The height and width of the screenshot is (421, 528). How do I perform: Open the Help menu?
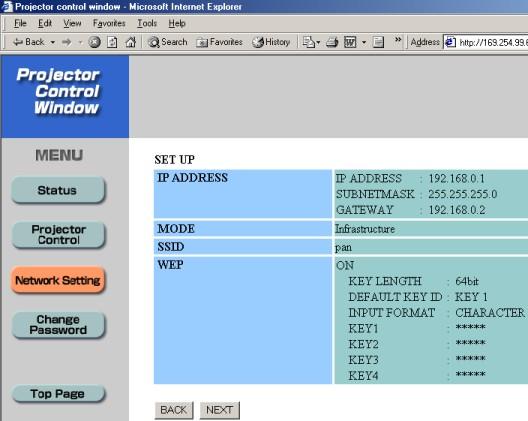[x=177, y=23]
